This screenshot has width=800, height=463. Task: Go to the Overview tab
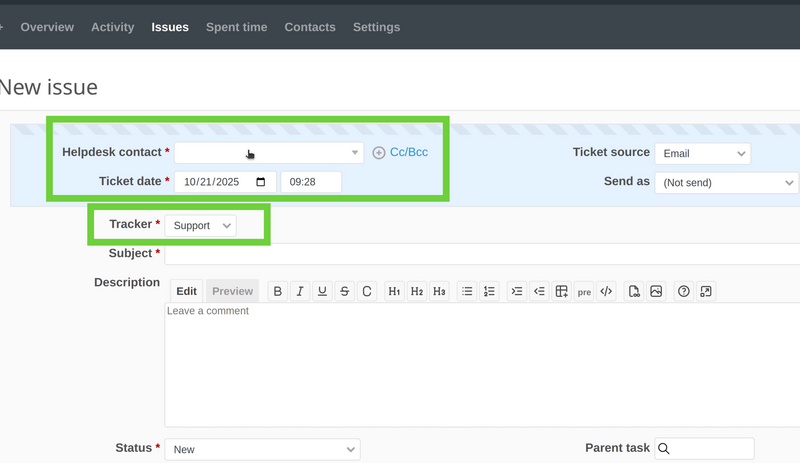[x=47, y=27]
